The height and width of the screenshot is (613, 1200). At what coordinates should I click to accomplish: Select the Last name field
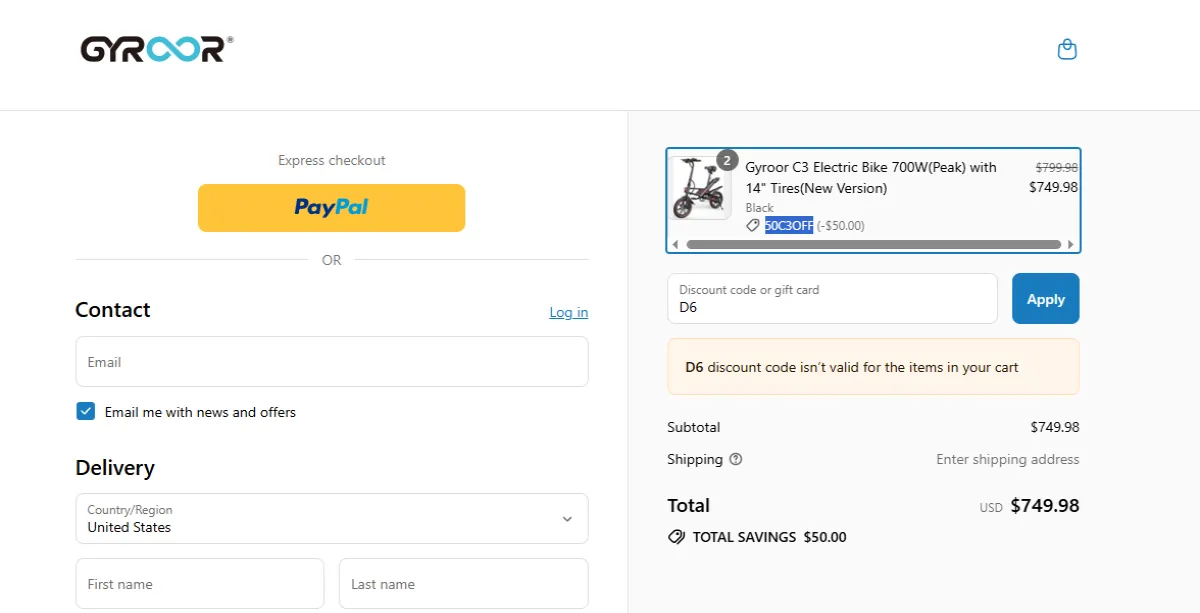[463, 583]
